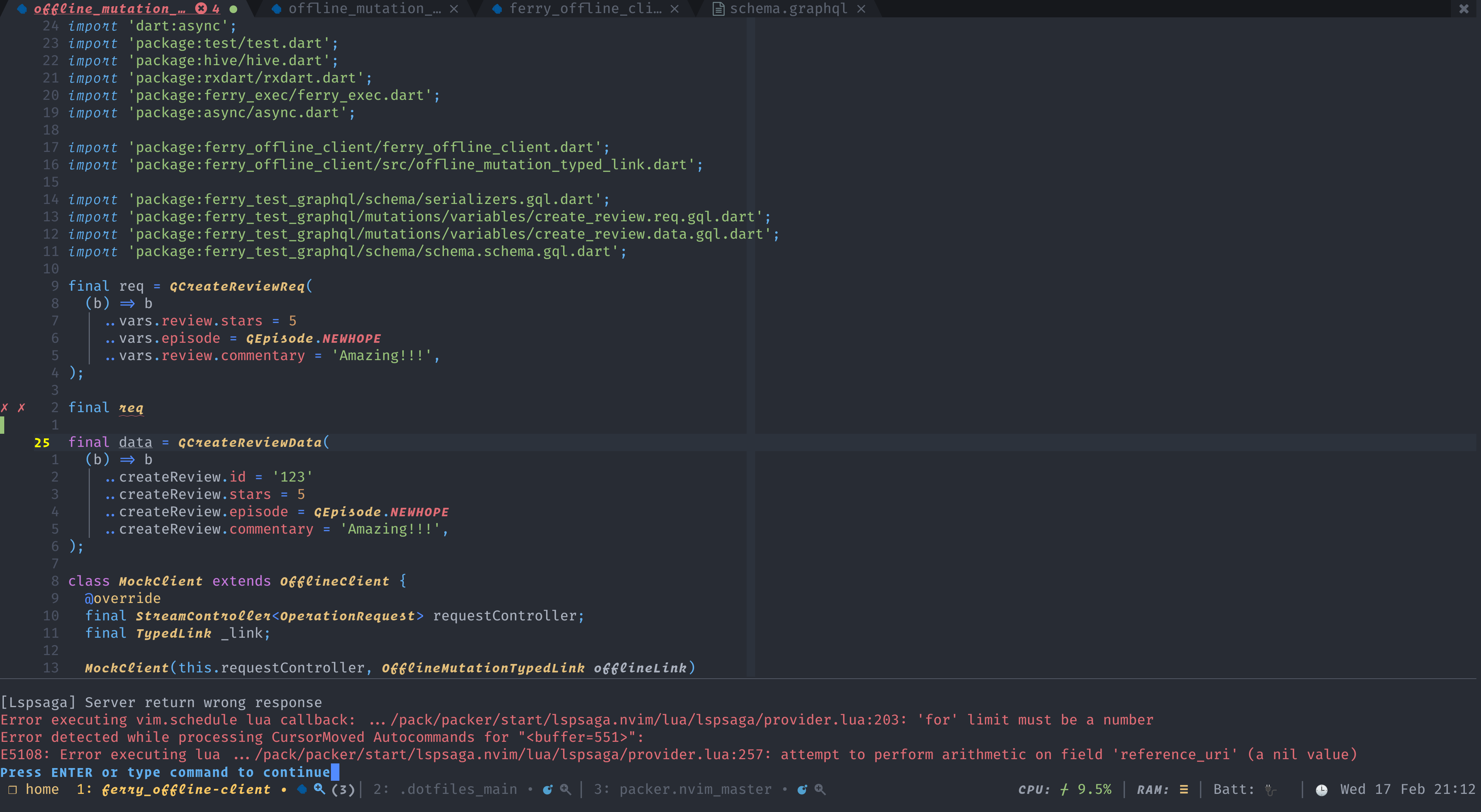Image resolution: width=1481 pixels, height=812 pixels.
Task: Click the RAM bars indicator icon
Action: click(x=1184, y=790)
